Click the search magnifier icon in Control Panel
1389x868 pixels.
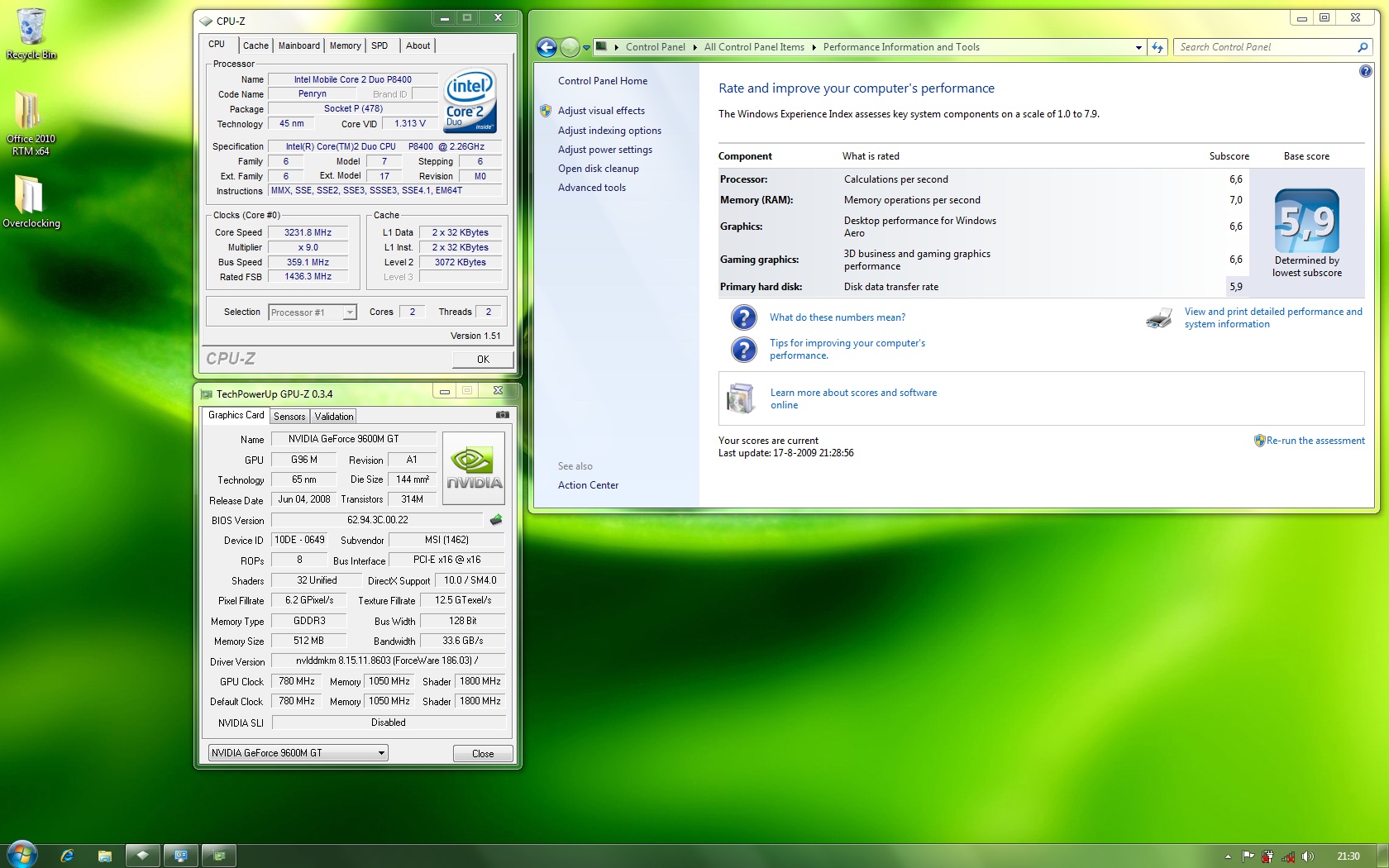(x=1363, y=47)
